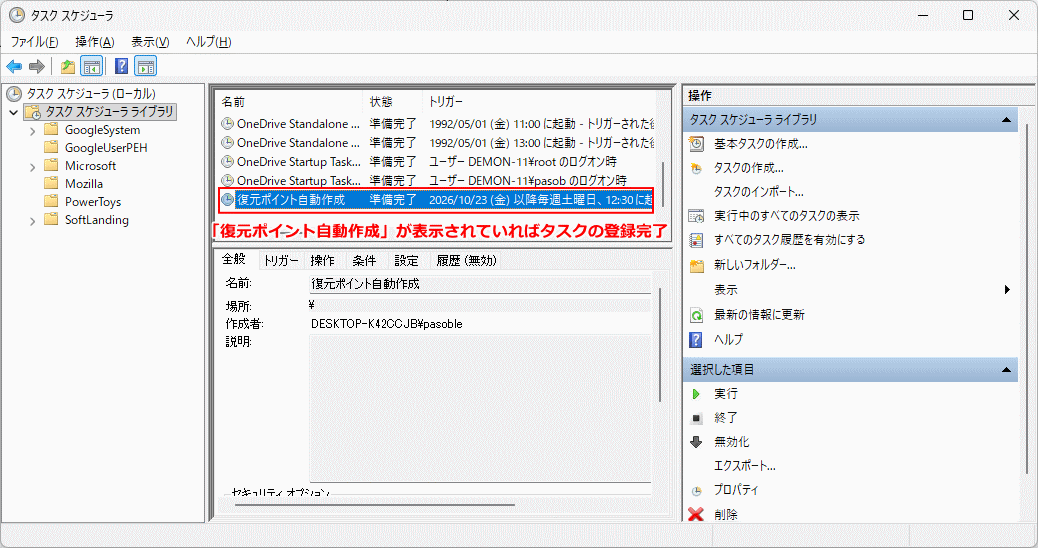
Task: Select the 全般 tab
Action: pyautogui.click(x=234, y=259)
